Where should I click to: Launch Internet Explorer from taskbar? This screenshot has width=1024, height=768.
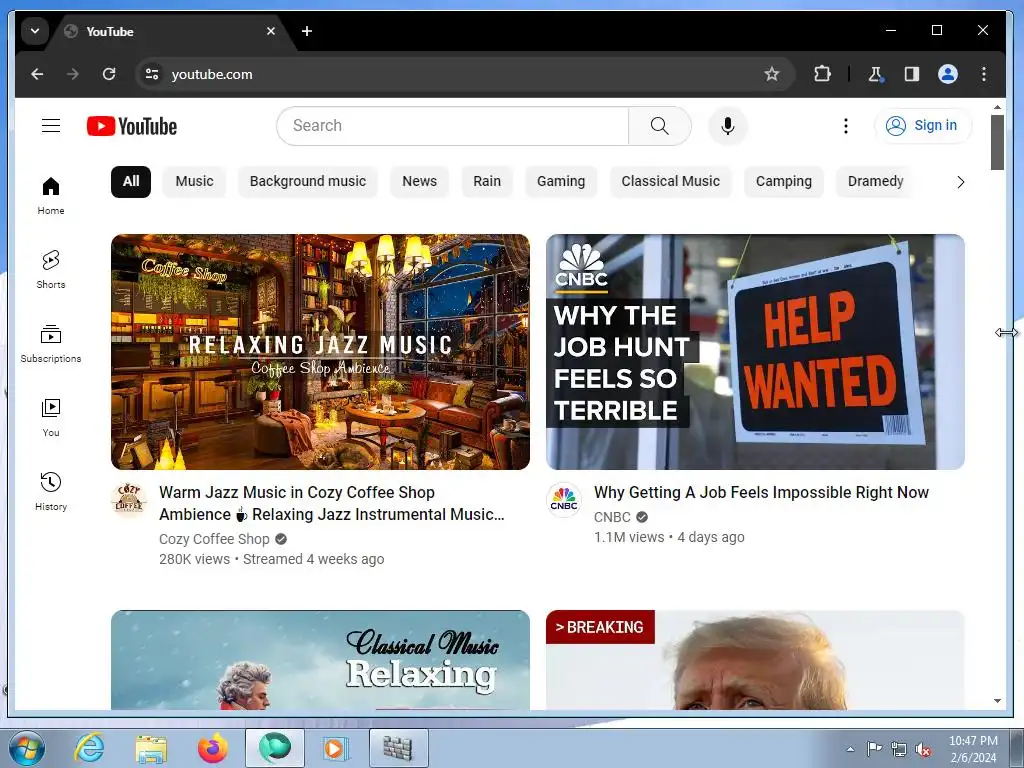[x=89, y=748]
